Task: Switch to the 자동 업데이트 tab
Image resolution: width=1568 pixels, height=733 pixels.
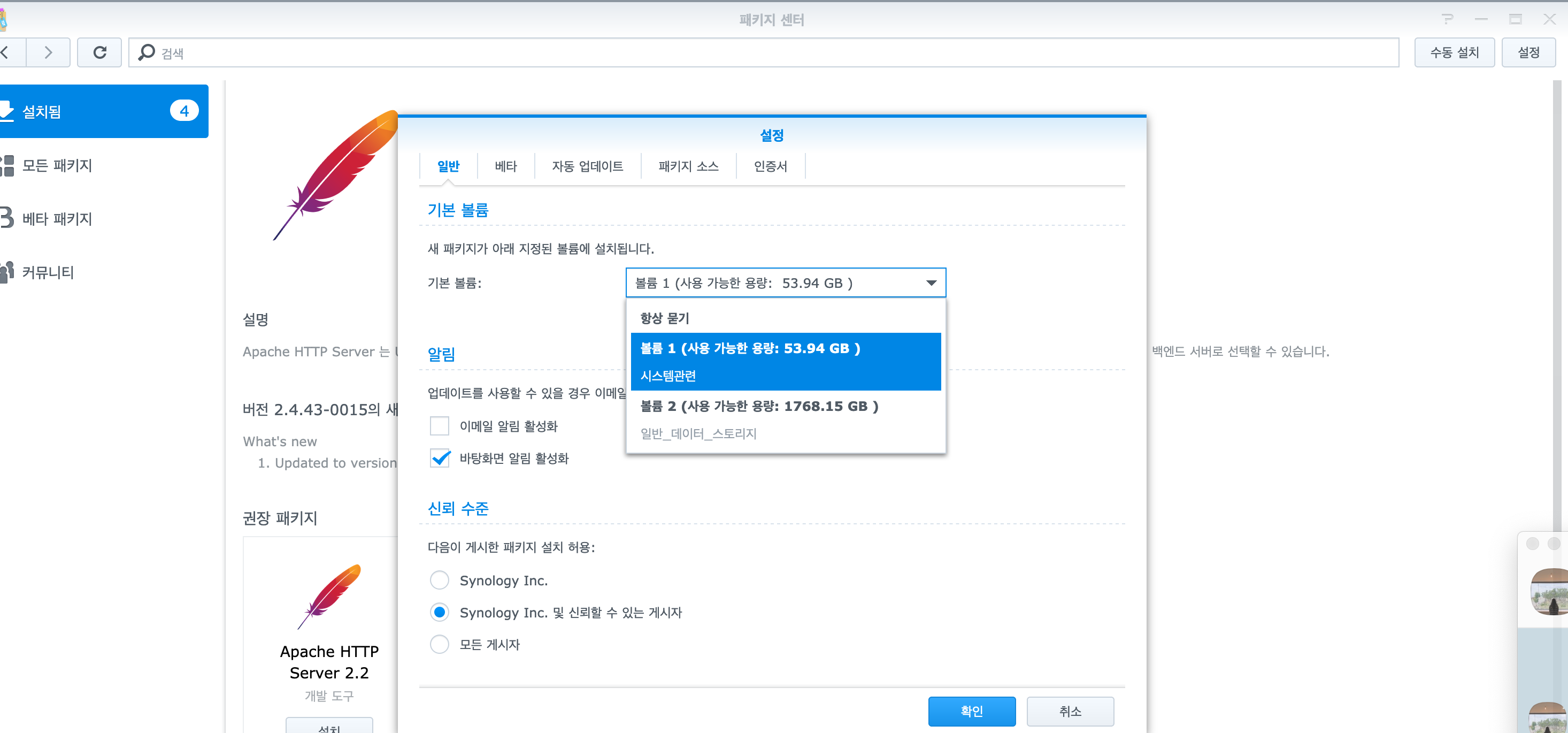Action: tap(587, 166)
